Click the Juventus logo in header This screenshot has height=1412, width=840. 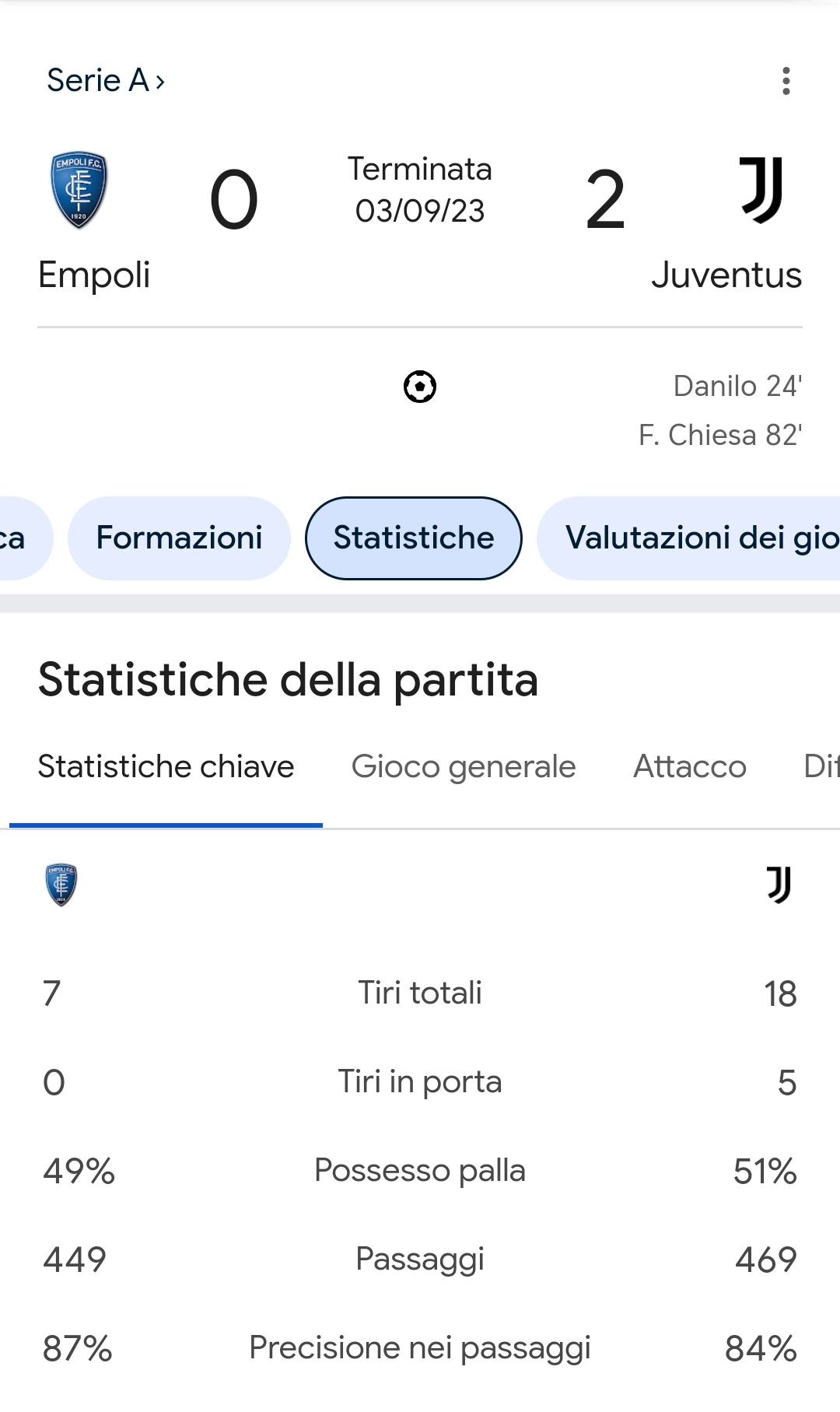point(761,190)
